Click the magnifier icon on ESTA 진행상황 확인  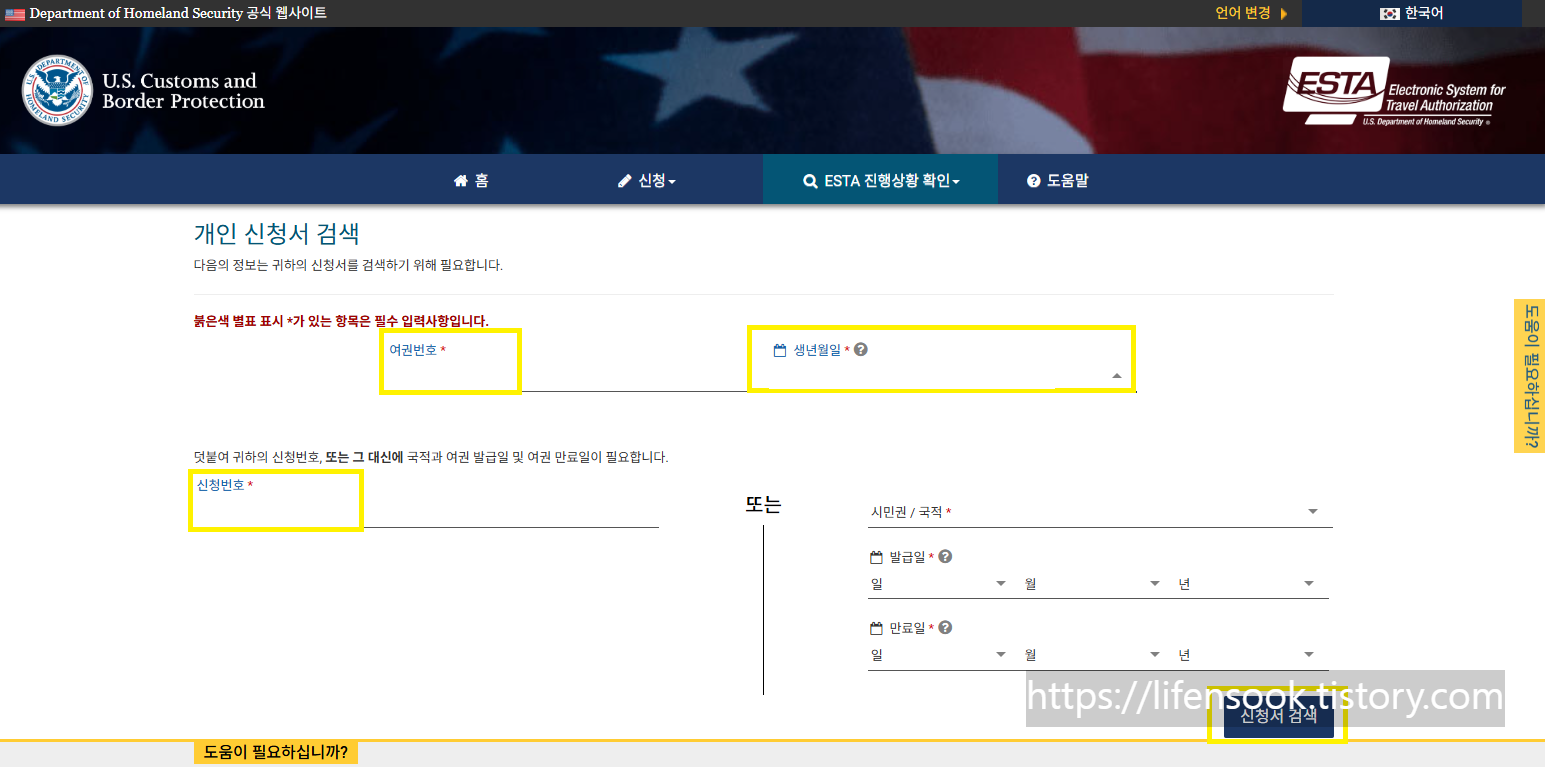[810, 181]
